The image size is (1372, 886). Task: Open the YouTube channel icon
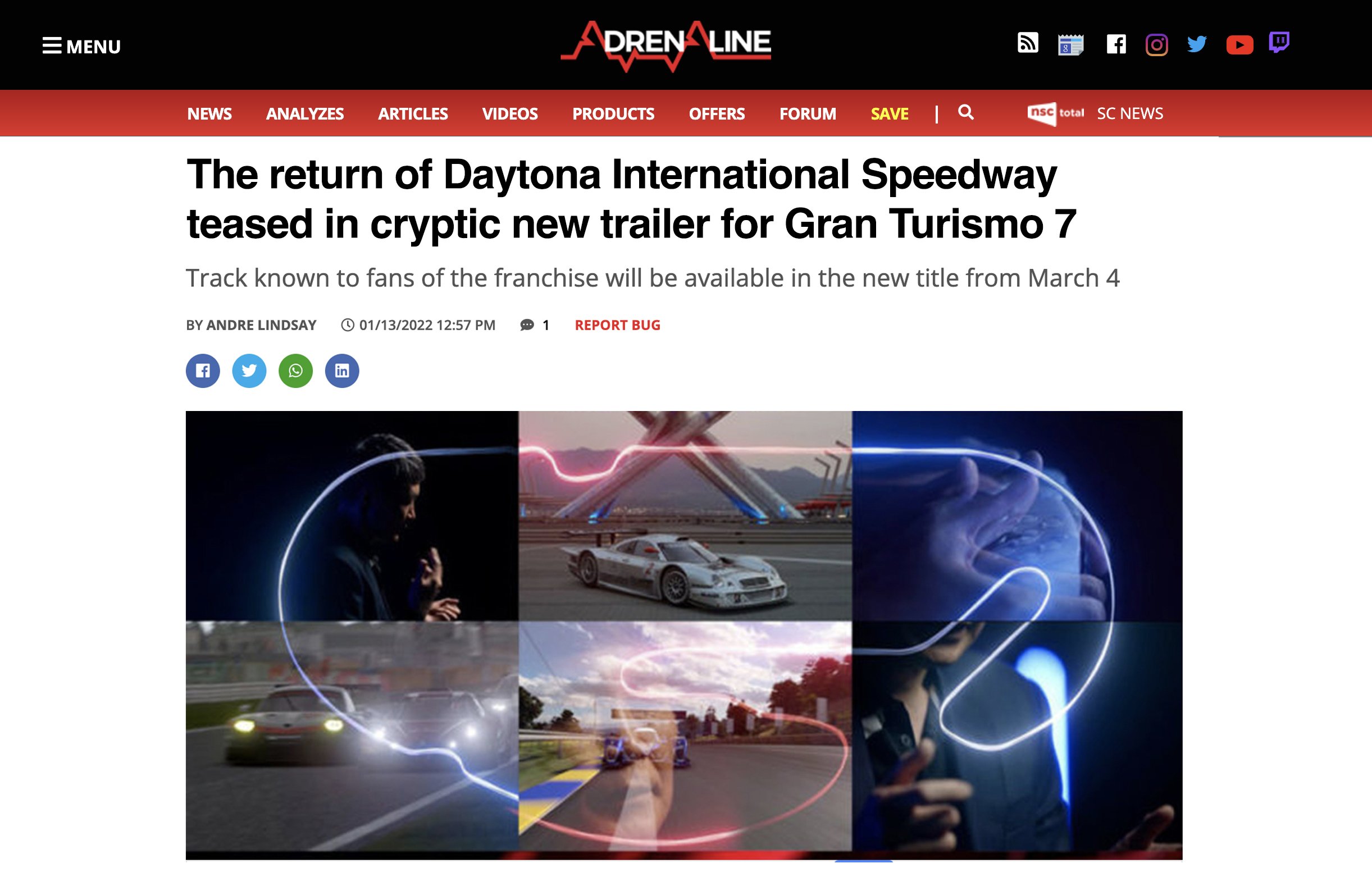(x=1239, y=45)
